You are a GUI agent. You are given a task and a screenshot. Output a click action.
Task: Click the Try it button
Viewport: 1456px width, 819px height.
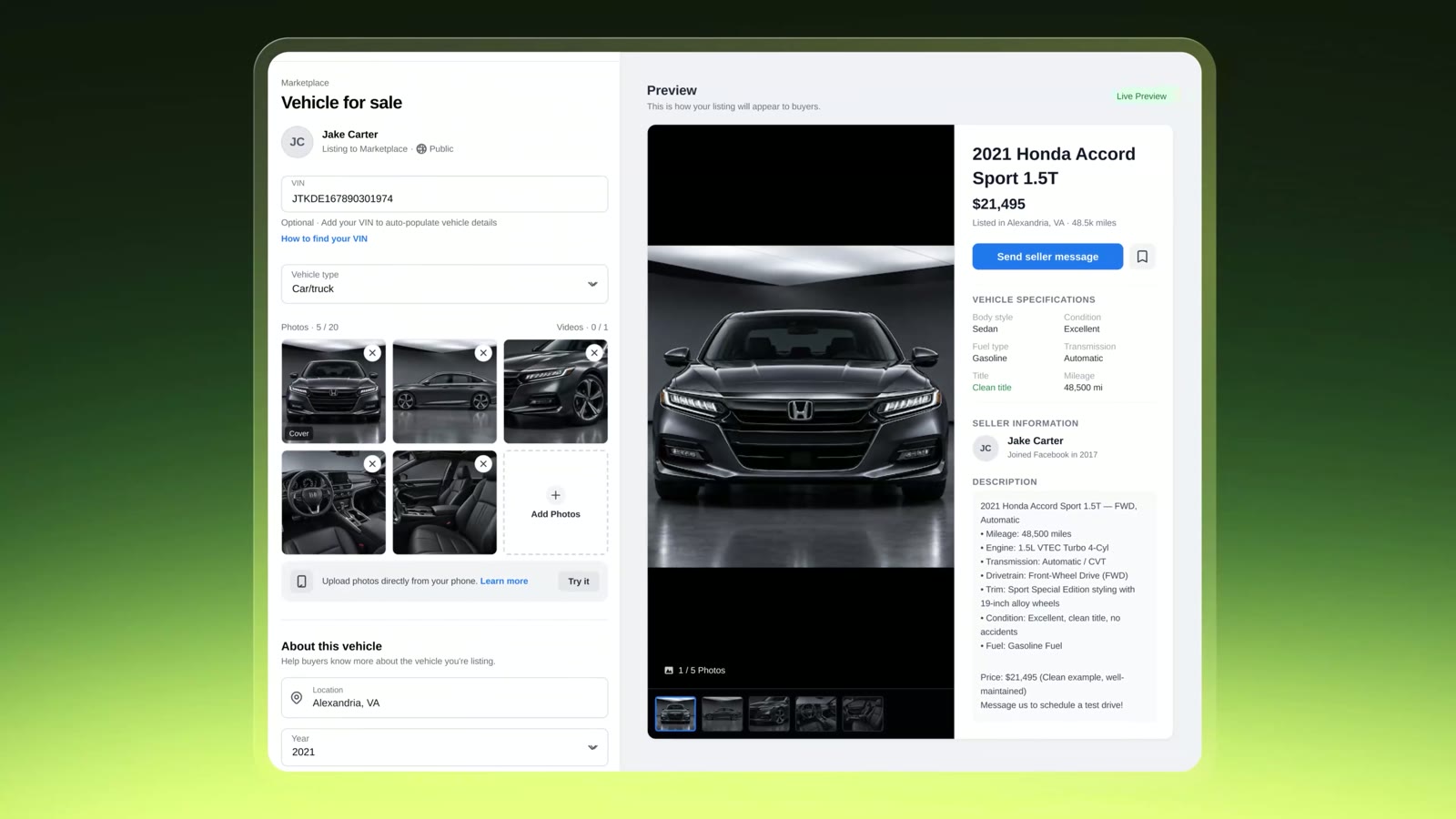(x=579, y=581)
